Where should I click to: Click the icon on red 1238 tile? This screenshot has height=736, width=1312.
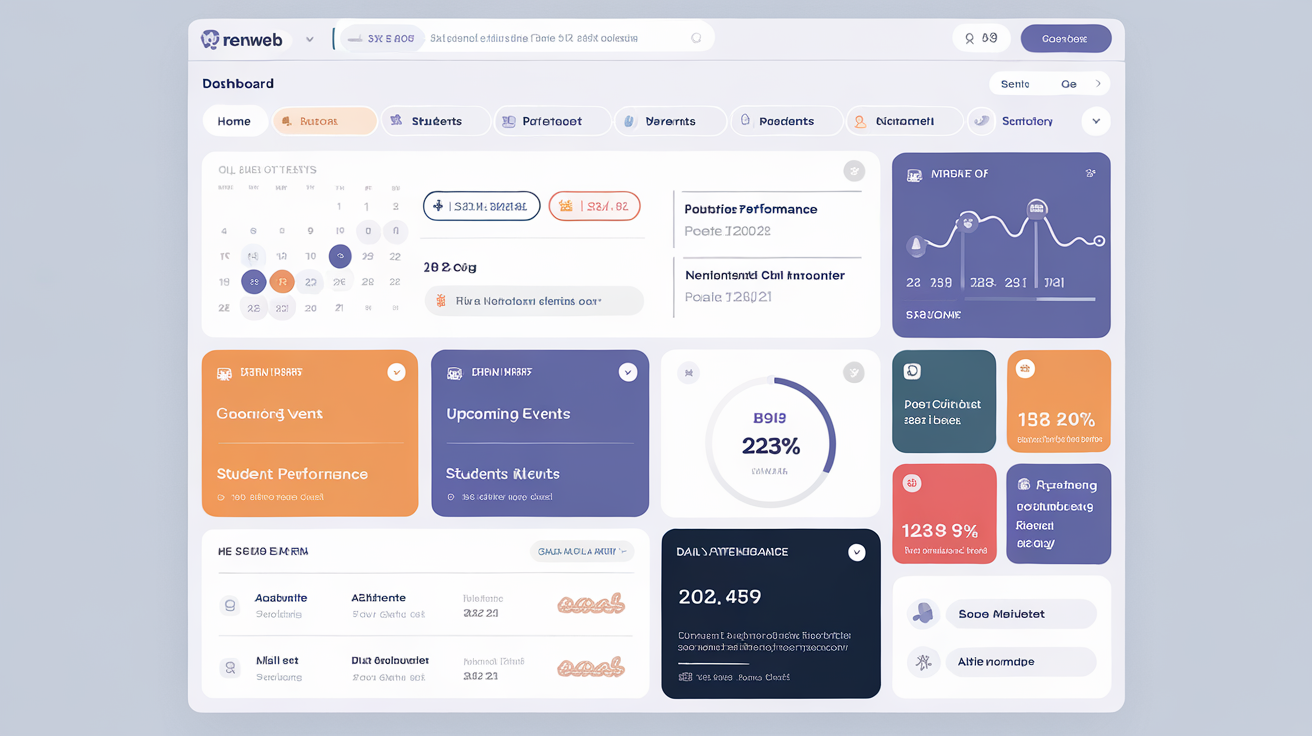911,483
